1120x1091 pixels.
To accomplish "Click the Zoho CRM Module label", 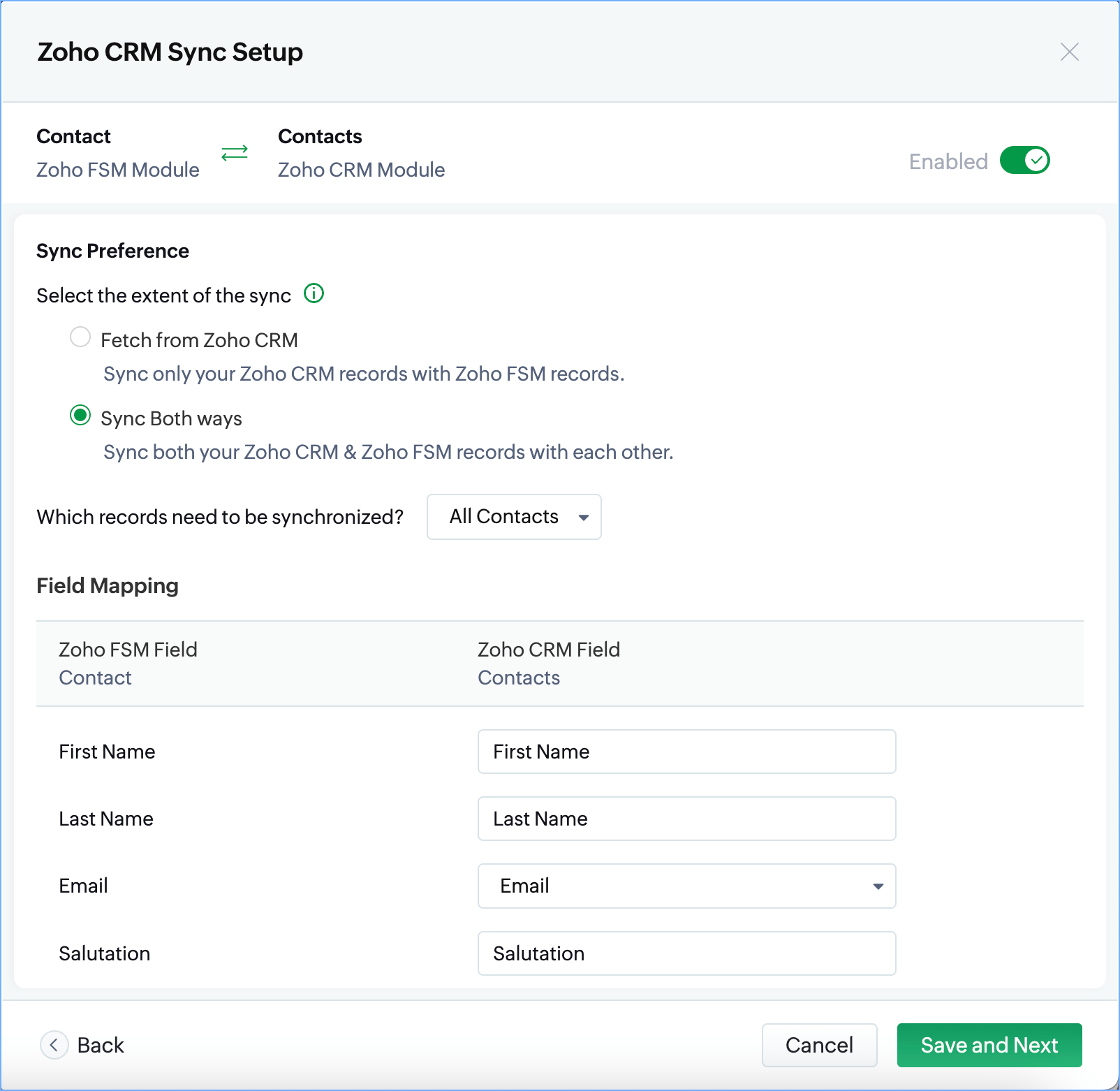I will [x=361, y=170].
